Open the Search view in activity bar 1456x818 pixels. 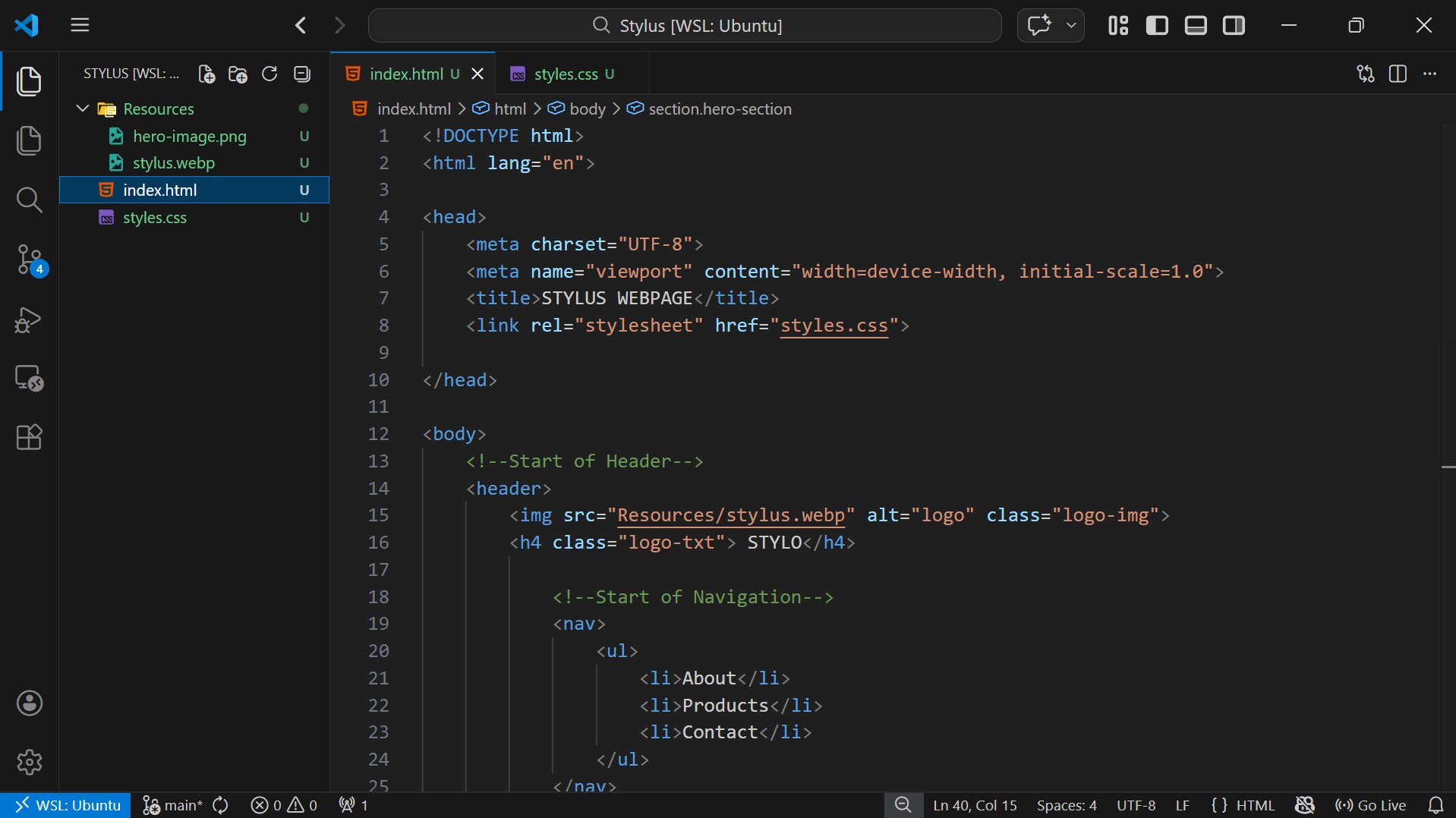tap(29, 200)
